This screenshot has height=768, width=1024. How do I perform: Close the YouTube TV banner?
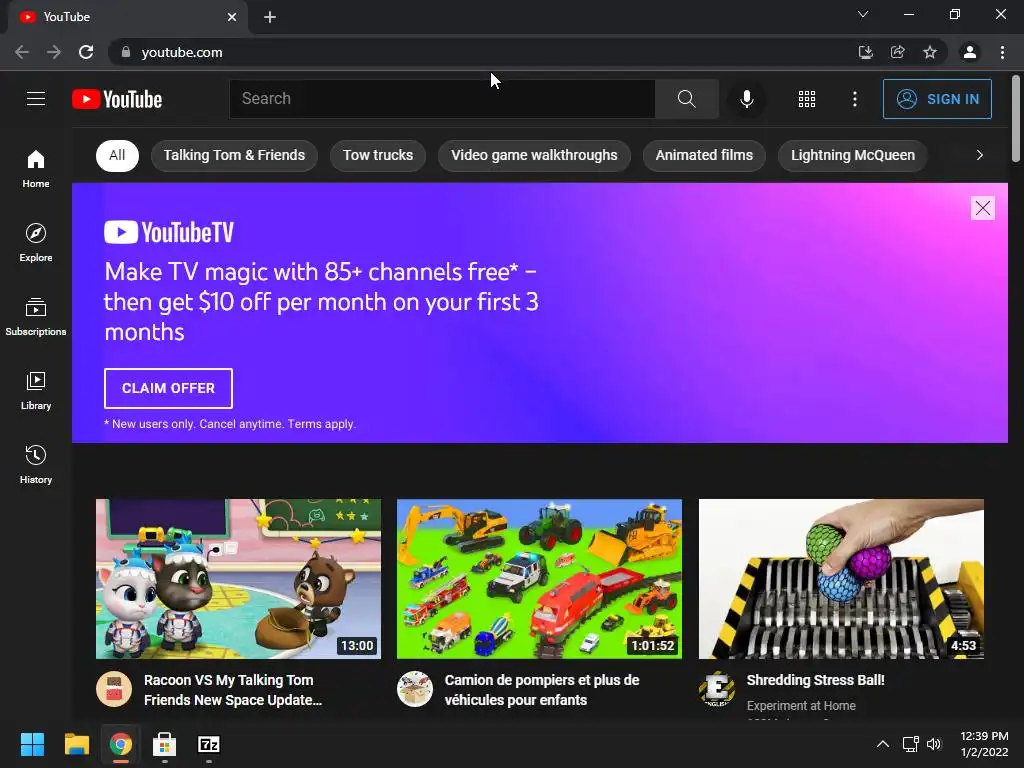(x=982, y=208)
